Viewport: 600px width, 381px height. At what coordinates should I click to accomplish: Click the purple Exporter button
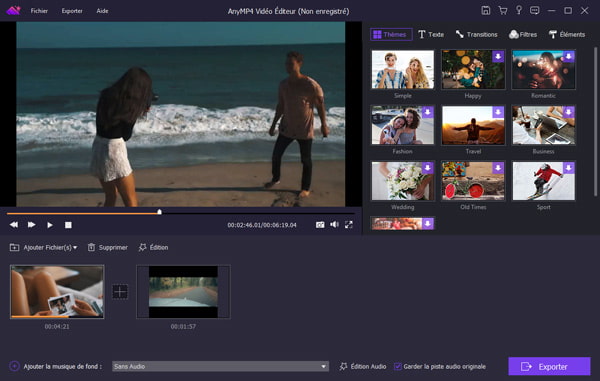click(549, 366)
